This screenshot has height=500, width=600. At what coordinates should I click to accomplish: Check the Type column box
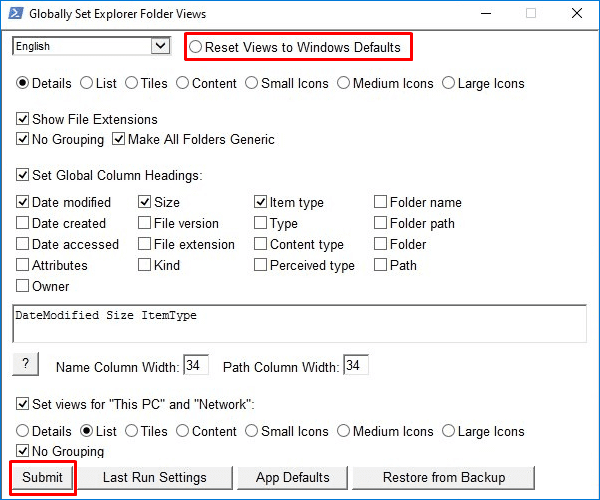261,223
